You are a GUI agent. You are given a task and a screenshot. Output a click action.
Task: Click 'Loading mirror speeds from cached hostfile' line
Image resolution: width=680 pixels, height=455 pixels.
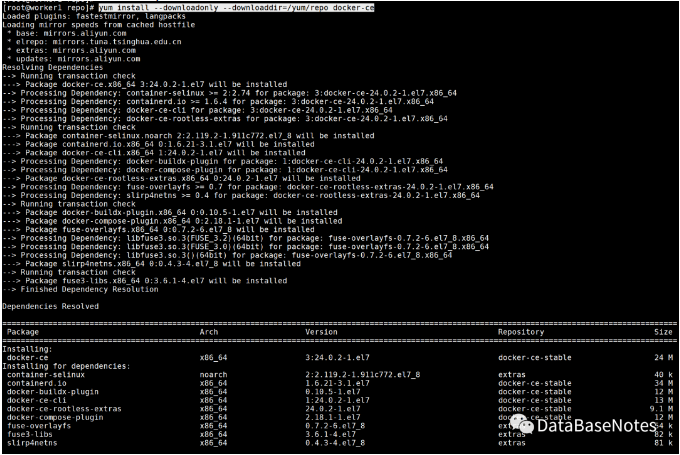click(x=98, y=25)
